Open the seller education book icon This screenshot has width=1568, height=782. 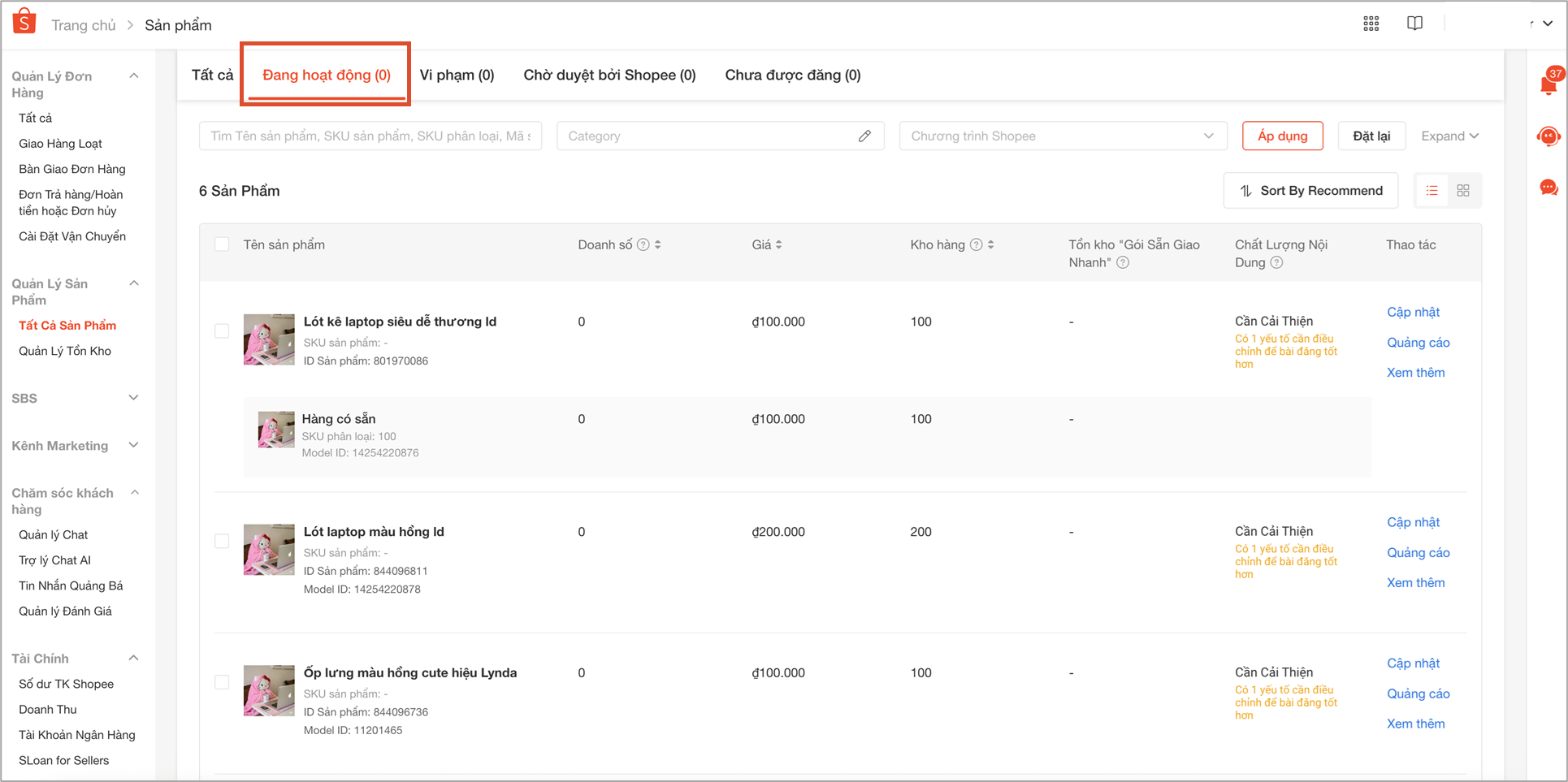click(x=1414, y=24)
